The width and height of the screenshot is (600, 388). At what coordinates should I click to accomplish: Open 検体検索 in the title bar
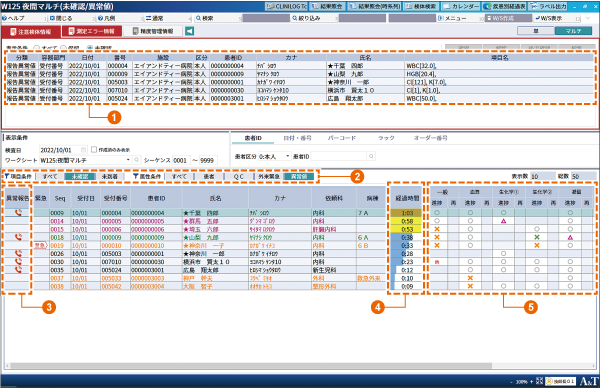pos(420,7)
